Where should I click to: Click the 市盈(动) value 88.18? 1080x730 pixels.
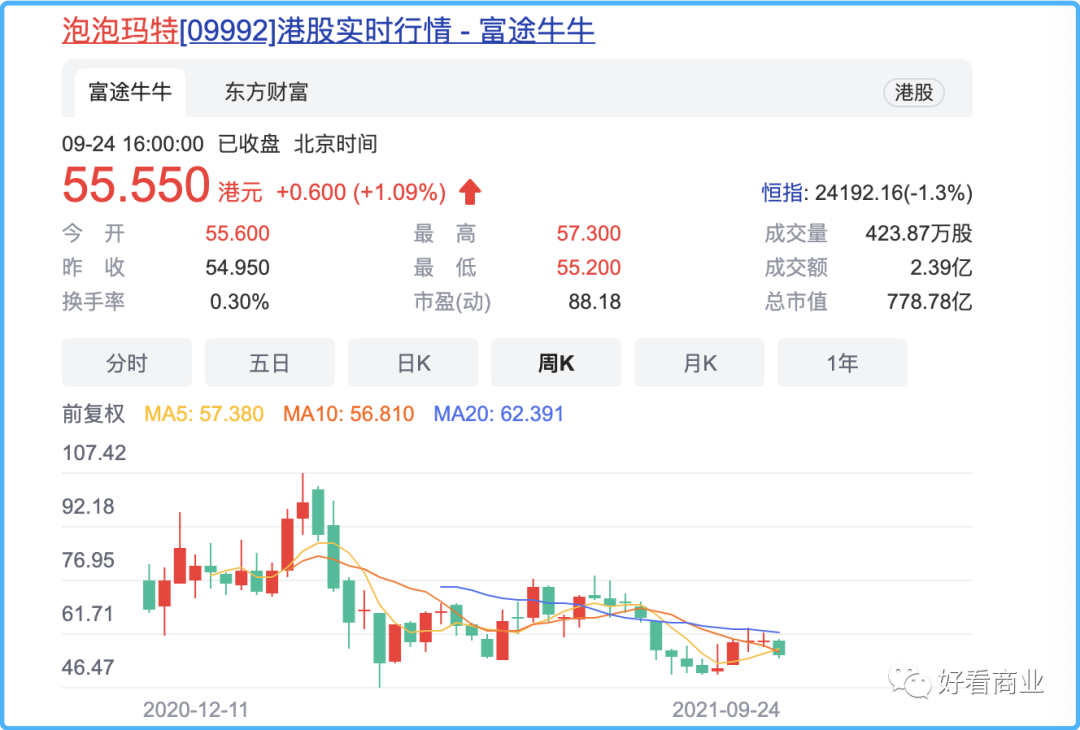(594, 302)
